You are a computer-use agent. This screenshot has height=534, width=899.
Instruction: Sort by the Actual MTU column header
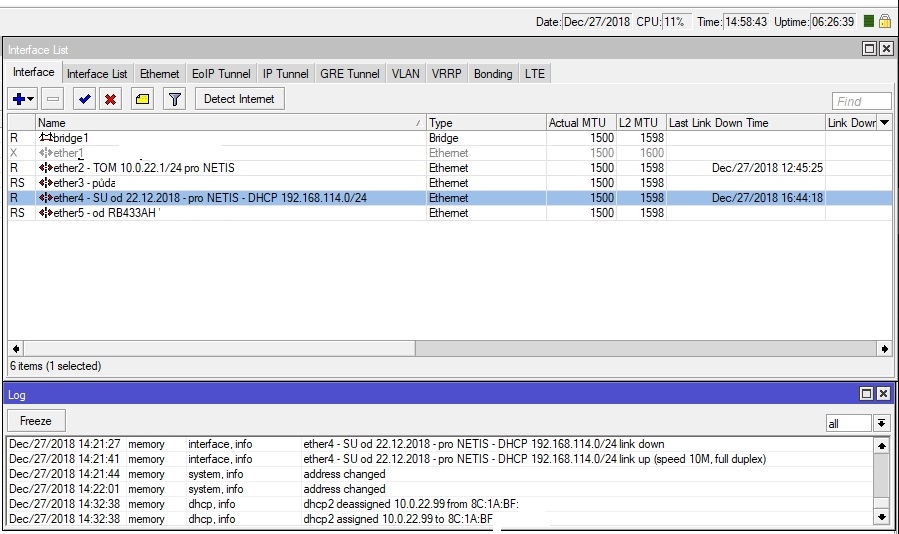(580, 122)
